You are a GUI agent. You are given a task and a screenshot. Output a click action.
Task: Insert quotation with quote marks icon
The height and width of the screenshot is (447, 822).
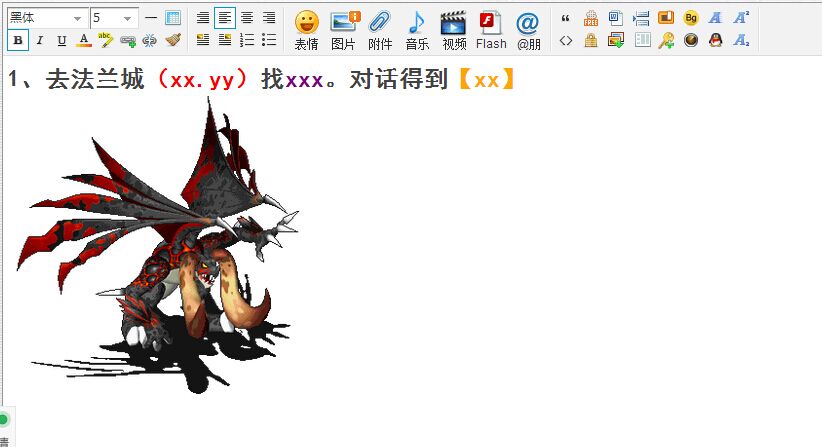(566, 18)
